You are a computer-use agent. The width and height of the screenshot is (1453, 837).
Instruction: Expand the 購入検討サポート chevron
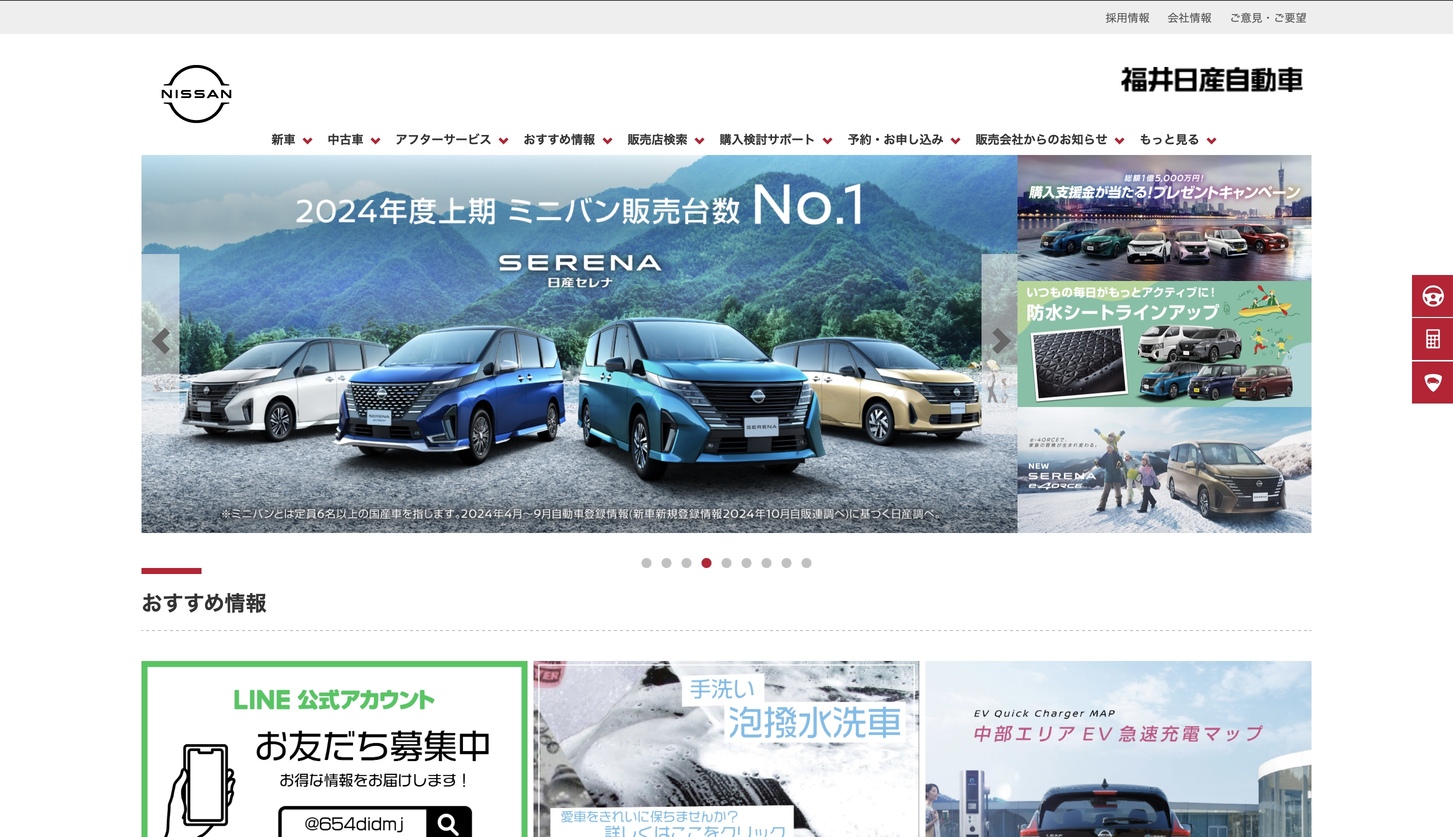coord(827,141)
